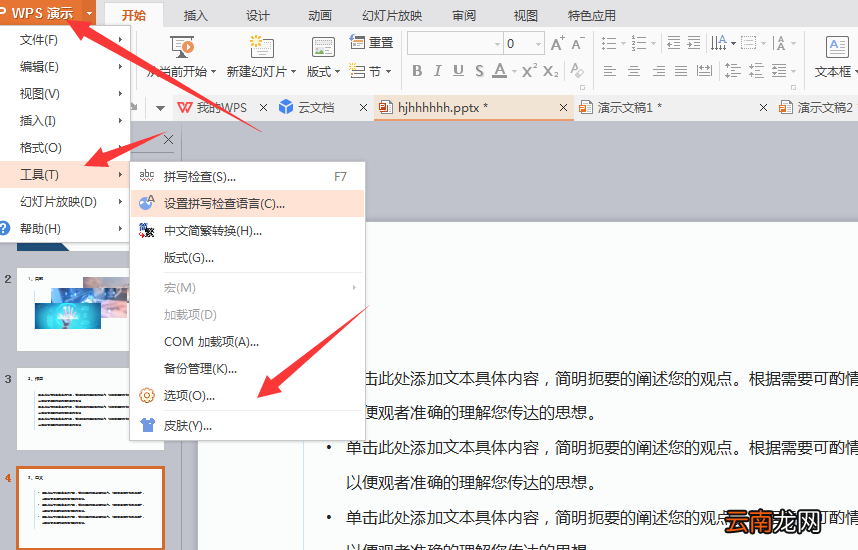The height and width of the screenshot is (550, 858).
Task: Choose 中文简繁转换(H)... entry
Action: coord(247,231)
